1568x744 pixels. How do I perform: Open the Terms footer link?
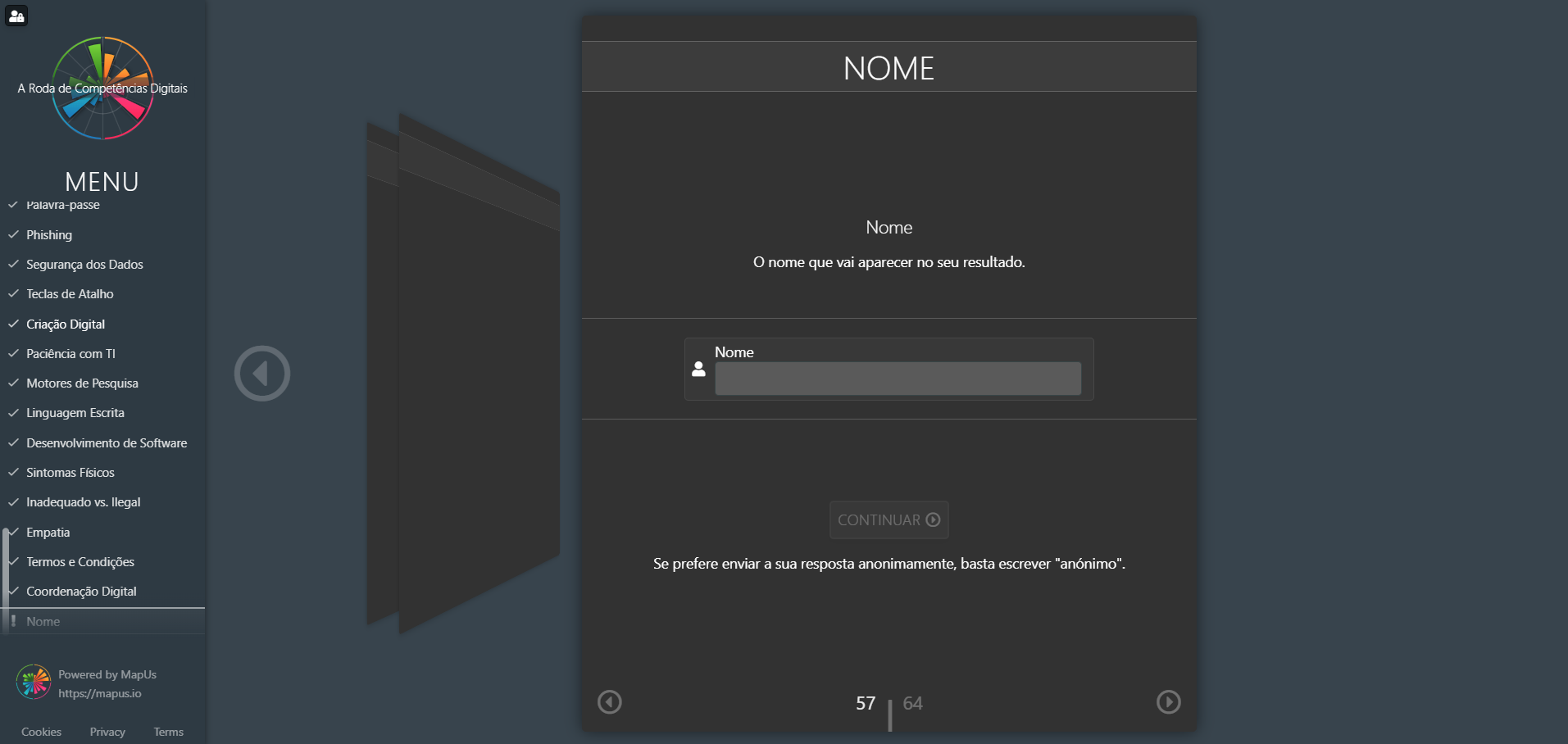pyautogui.click(x=168, y=732)
